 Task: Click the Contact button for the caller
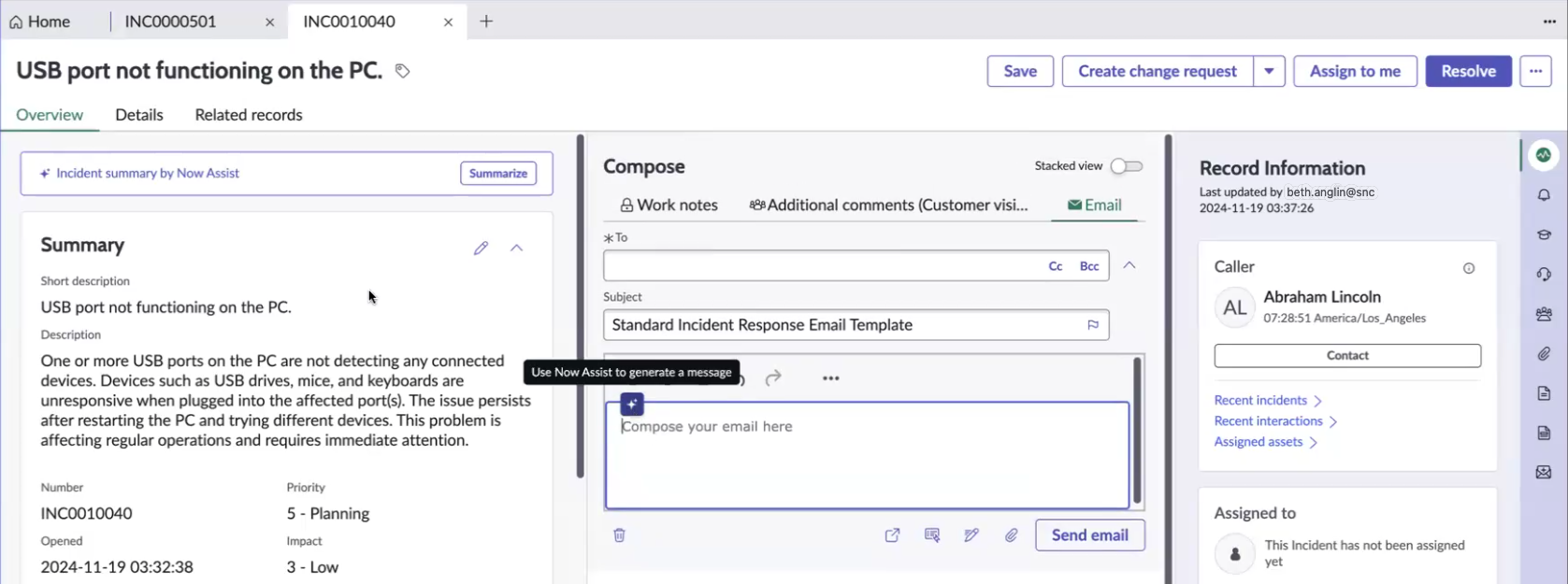1347,356
